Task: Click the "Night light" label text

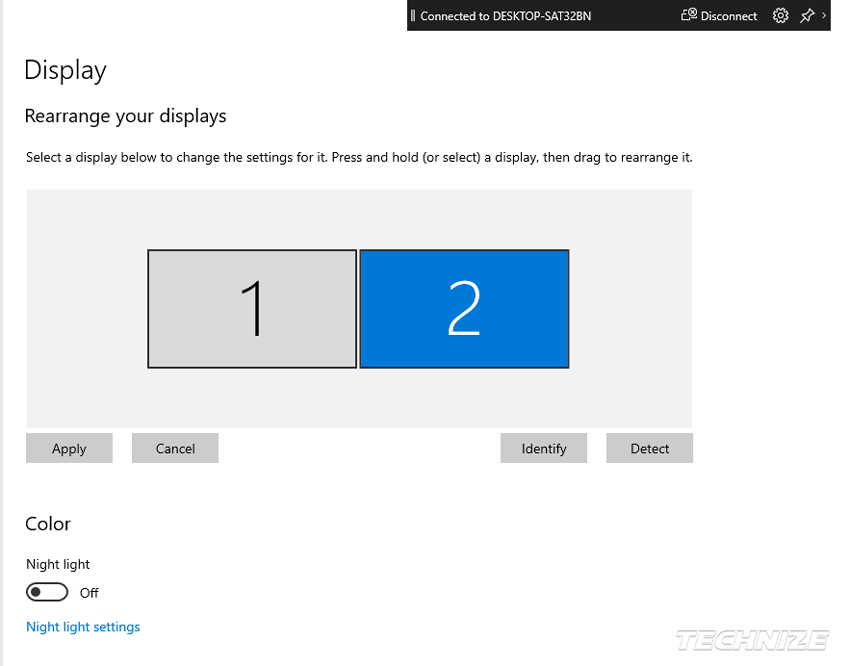Action: click(58, 564)
